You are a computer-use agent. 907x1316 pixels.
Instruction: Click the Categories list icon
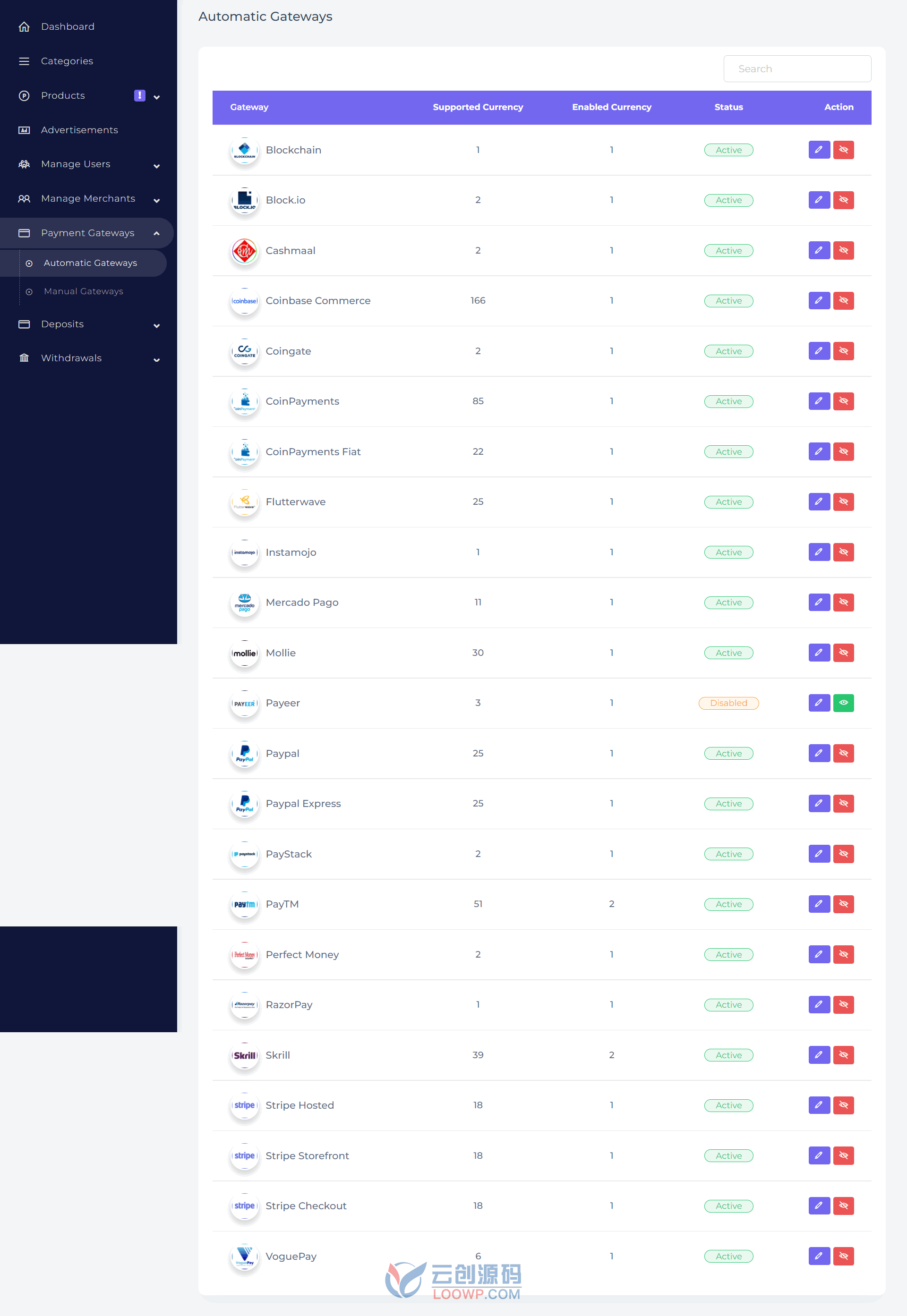[24, 61]
